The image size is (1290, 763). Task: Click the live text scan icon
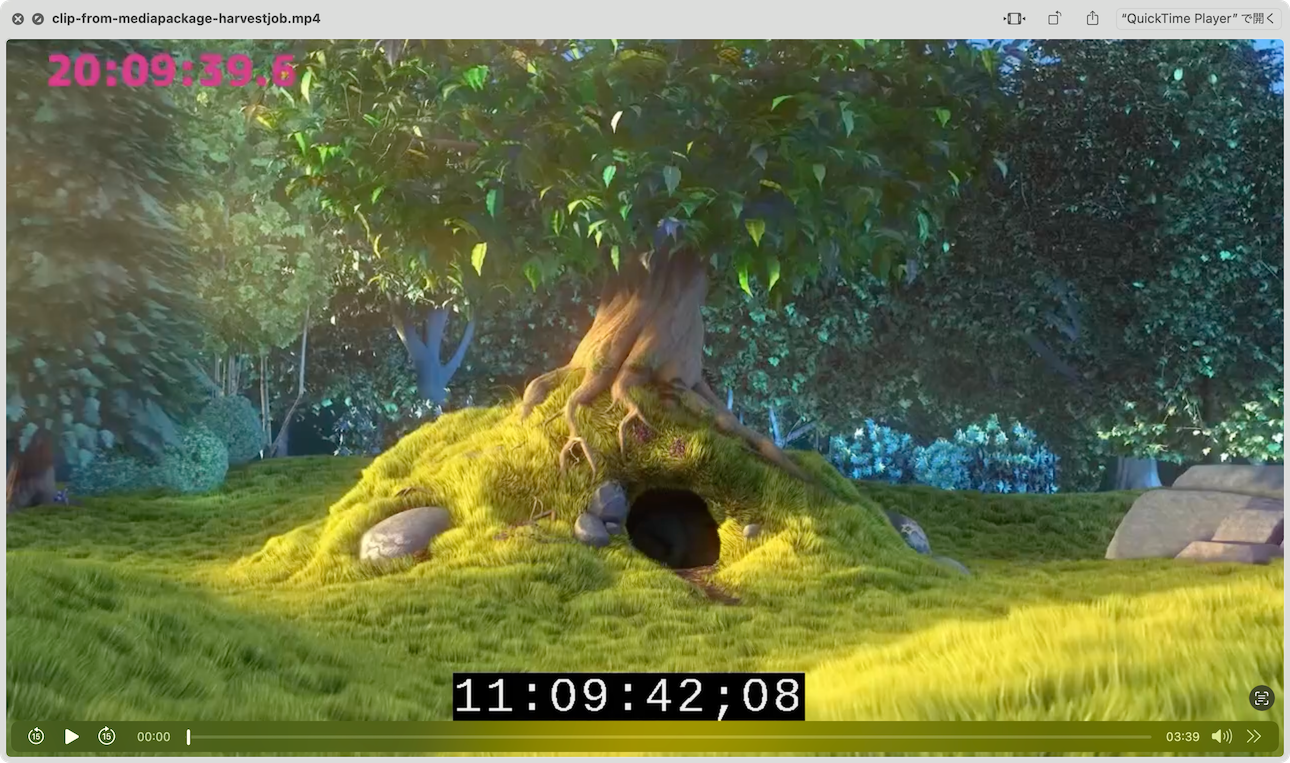coord(1261,699)
